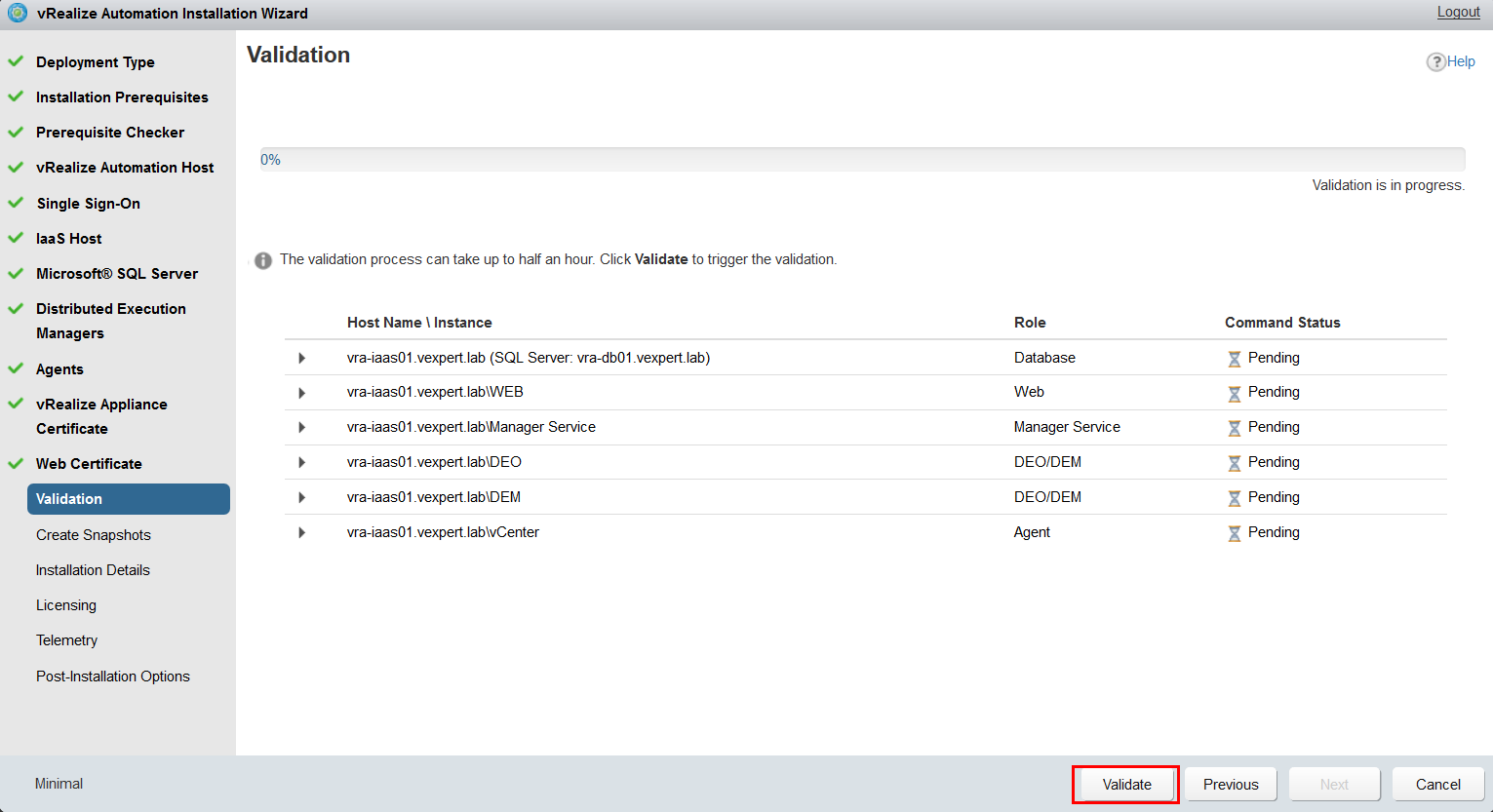Click the 'Manager Service' role cell
1493x812 pixels.
click(x=1067, y=427)
